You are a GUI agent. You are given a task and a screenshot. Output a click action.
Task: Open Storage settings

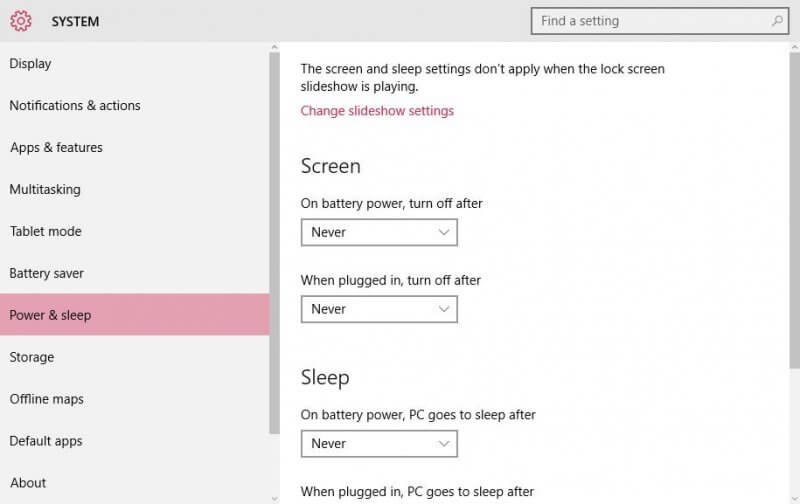click(x=135, y=357)
